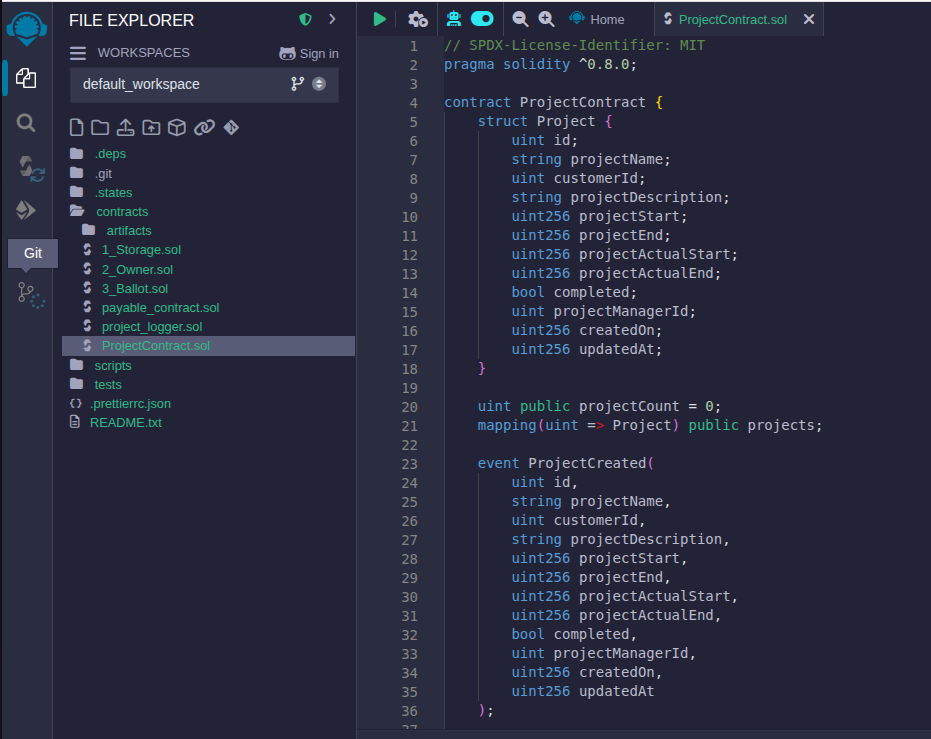Click the green shield verification icon
Image resolution: width=931 pixels, height=739 pixels.
click(305, 20)
